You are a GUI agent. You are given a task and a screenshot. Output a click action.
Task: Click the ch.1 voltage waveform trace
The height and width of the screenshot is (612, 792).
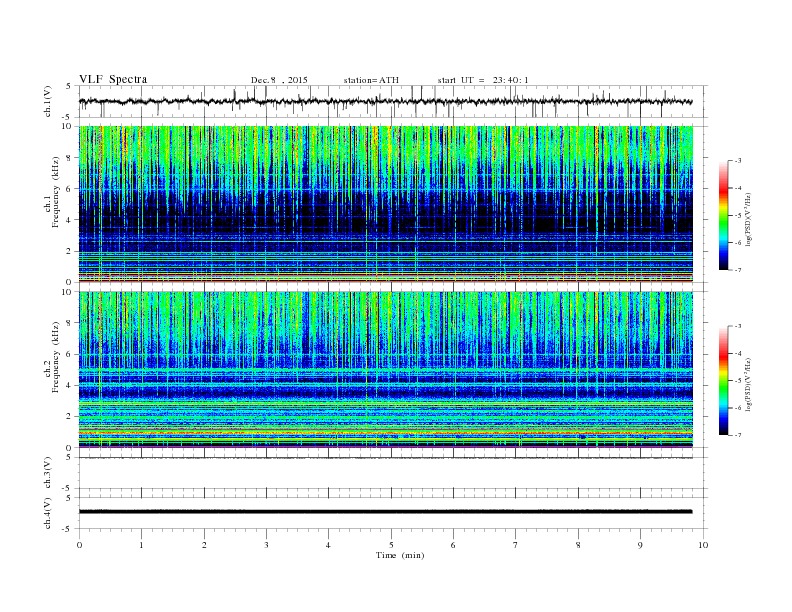click(x=386, y=101)
